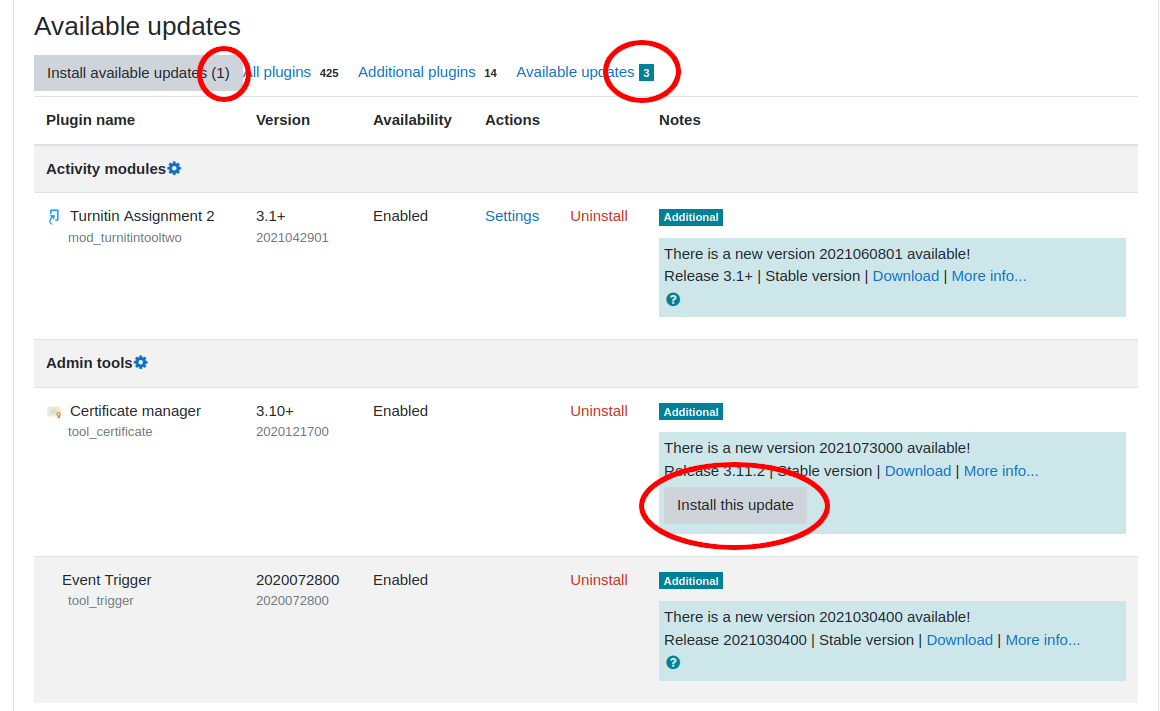
Task: Open help icon in Turnitin update note
Action: (x=672, y=300)
